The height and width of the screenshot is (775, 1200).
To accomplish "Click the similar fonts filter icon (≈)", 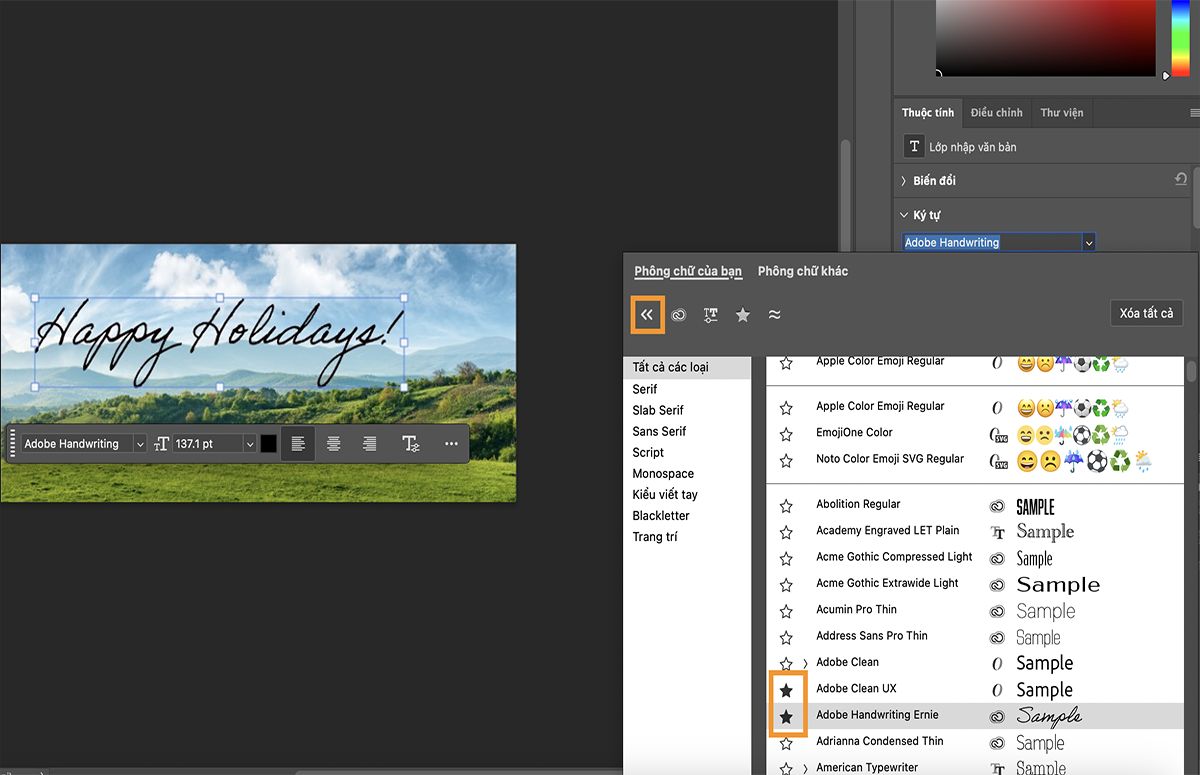I will coord(774,314).
